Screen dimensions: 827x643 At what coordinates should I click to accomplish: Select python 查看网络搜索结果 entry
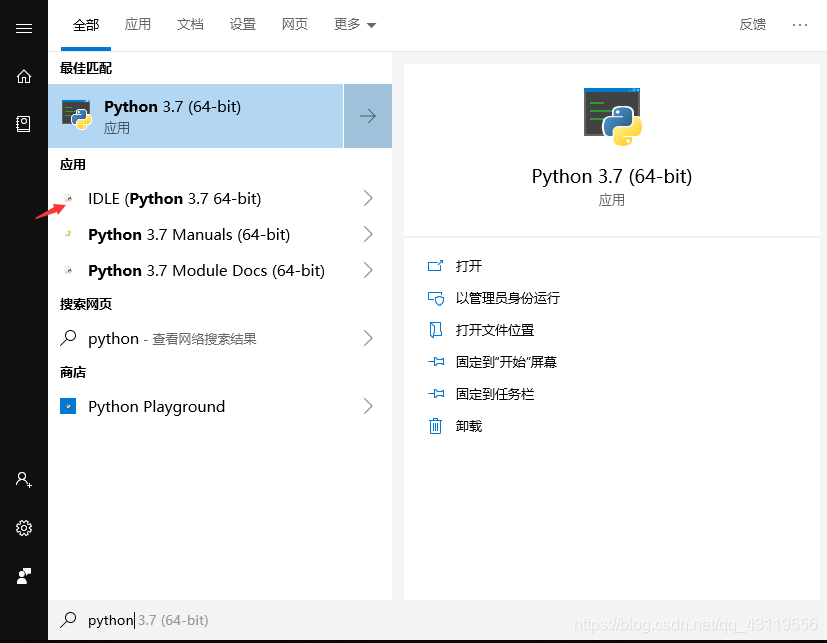220,338
